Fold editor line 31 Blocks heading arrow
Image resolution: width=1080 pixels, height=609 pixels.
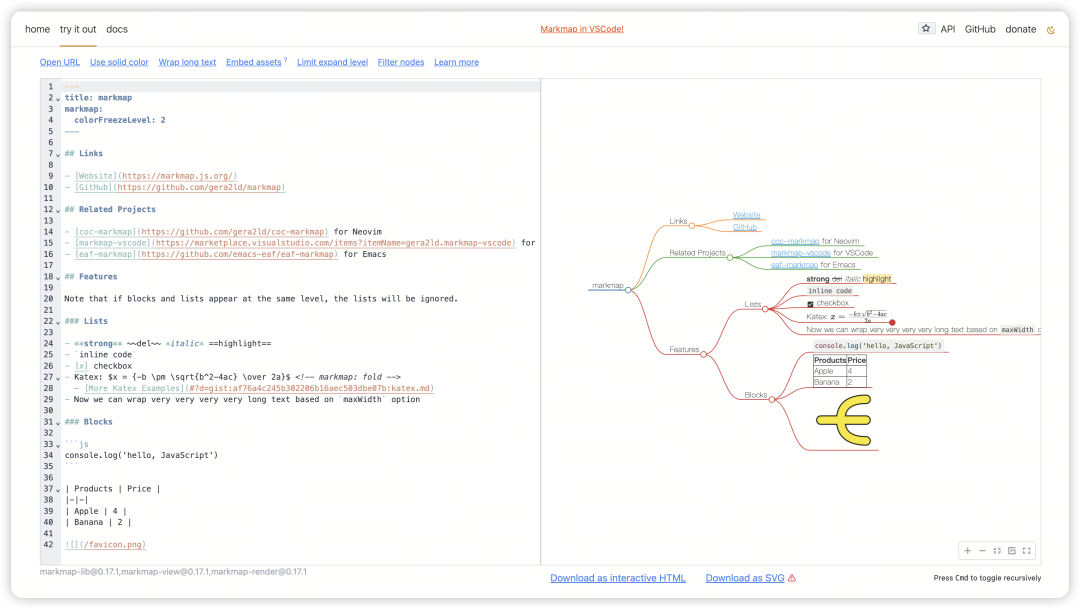pos(58,423)
